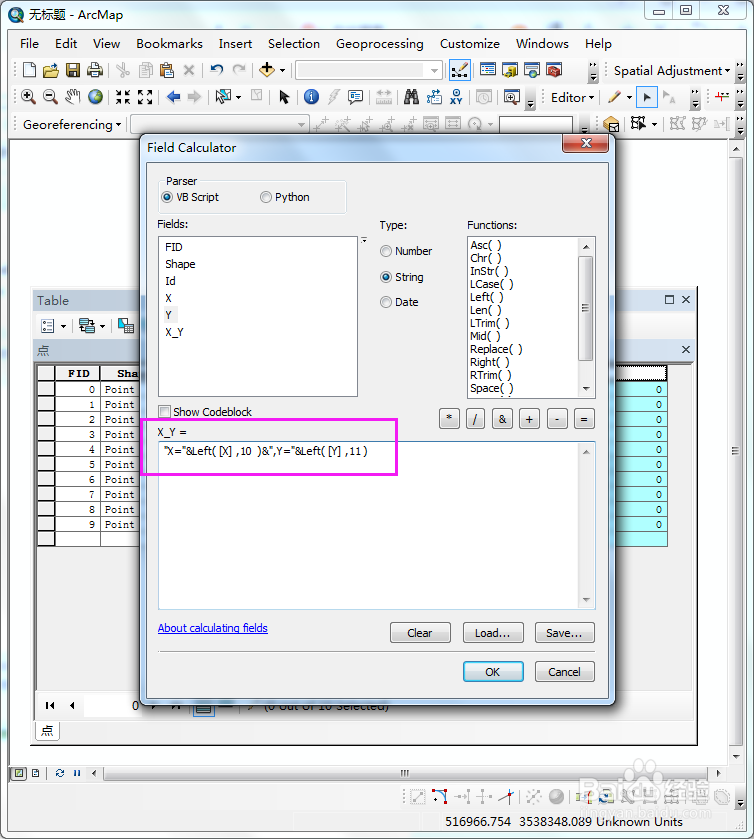Viewport: 754px width, 839px height.
Task: Select the Left( ) function
Action: coord(486,298)
